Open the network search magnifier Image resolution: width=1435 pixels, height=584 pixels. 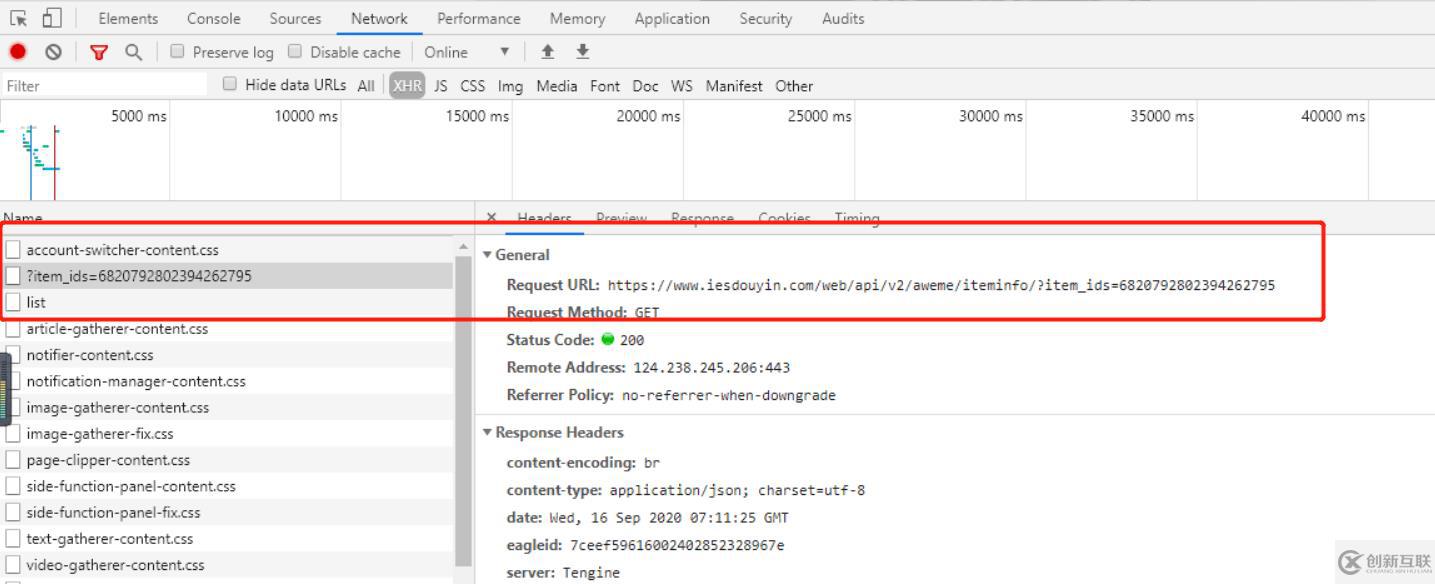click(x=133, y=52)
